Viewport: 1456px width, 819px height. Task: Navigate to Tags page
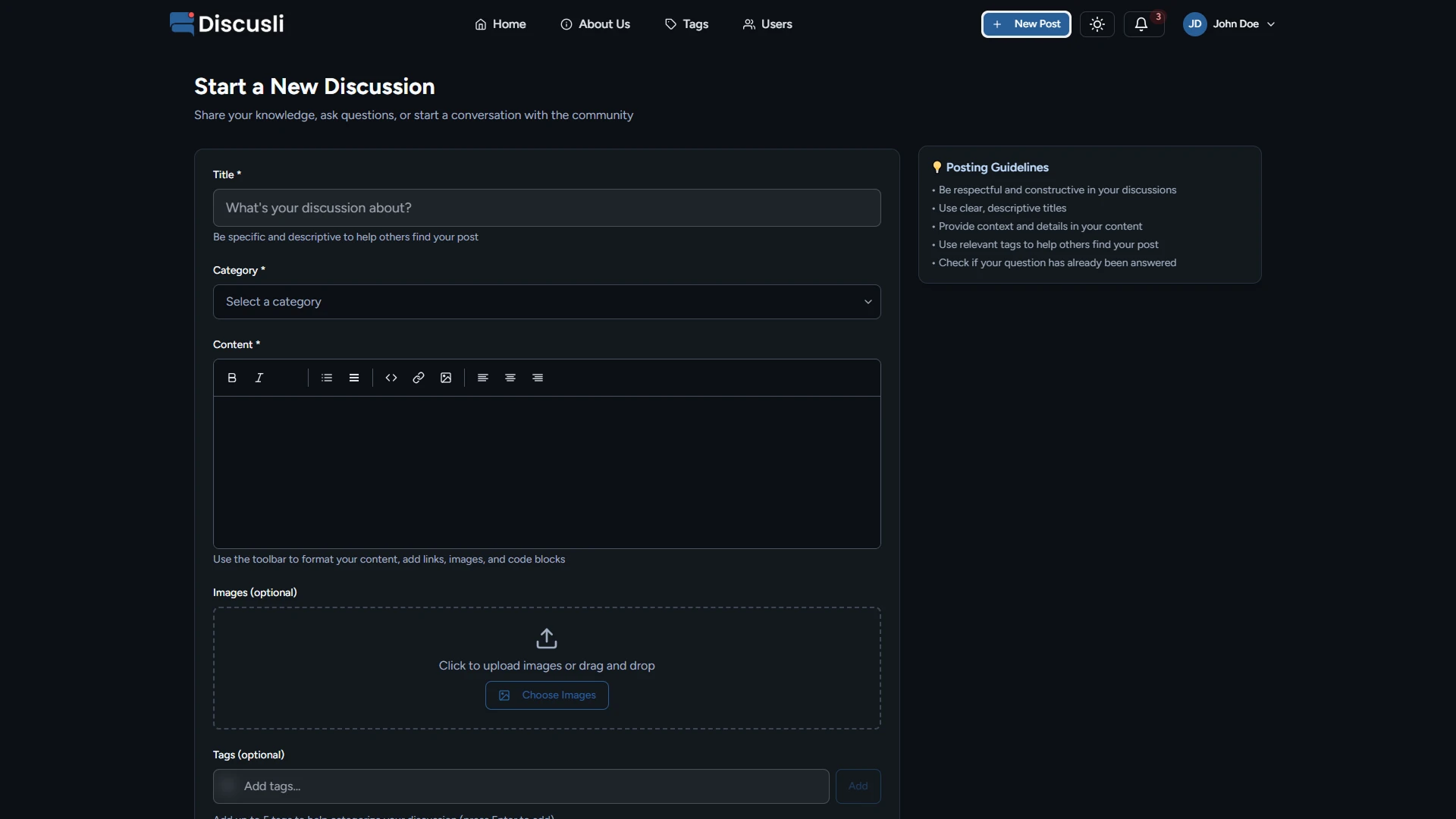686,24
